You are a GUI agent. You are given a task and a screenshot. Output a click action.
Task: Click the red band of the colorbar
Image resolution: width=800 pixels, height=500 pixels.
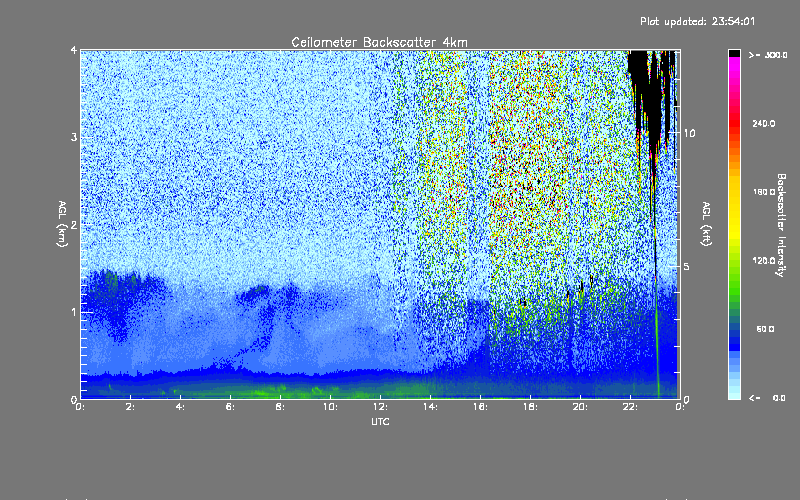click(x=734, y=122)
